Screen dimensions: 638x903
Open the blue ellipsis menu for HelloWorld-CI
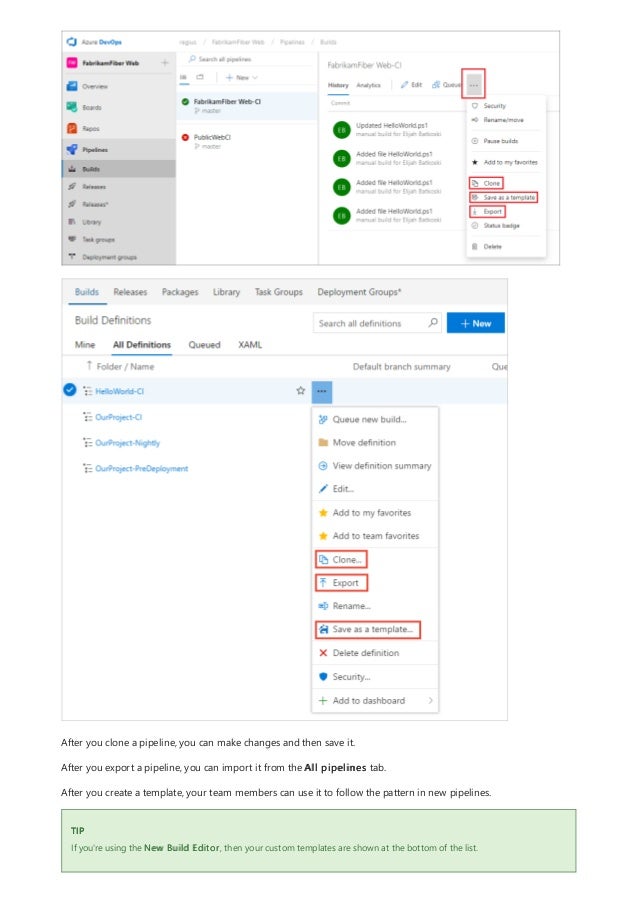point(322,391)
